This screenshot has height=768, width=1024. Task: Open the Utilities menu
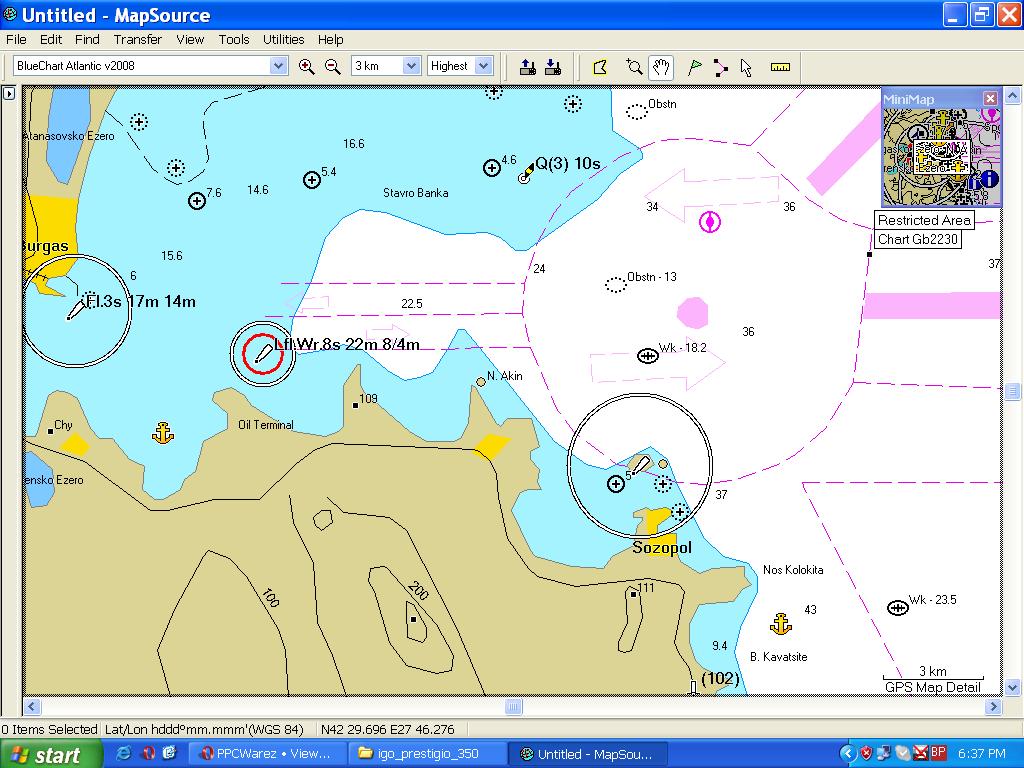click(x=283, y=40)
